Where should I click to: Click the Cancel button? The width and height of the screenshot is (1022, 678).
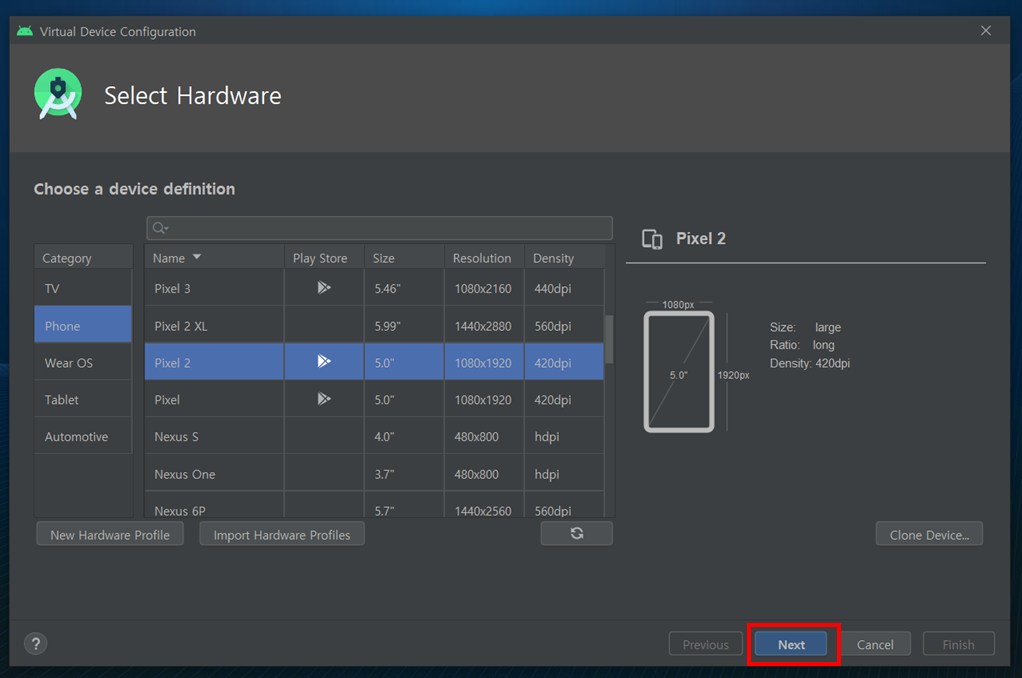(875, 644)
